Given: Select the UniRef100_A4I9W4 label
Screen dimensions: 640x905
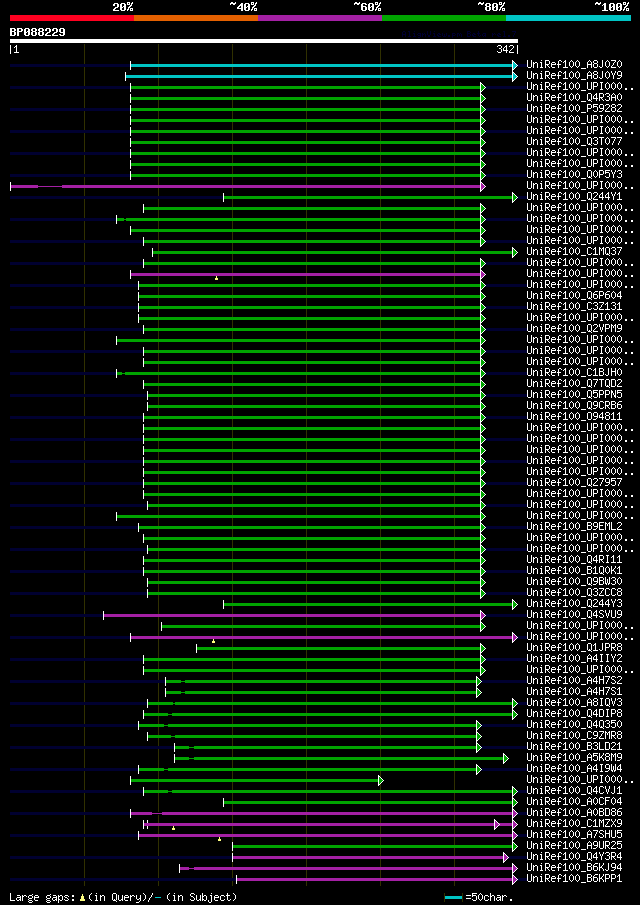Looking at the screenshot, I should click(x=574, y=769).
